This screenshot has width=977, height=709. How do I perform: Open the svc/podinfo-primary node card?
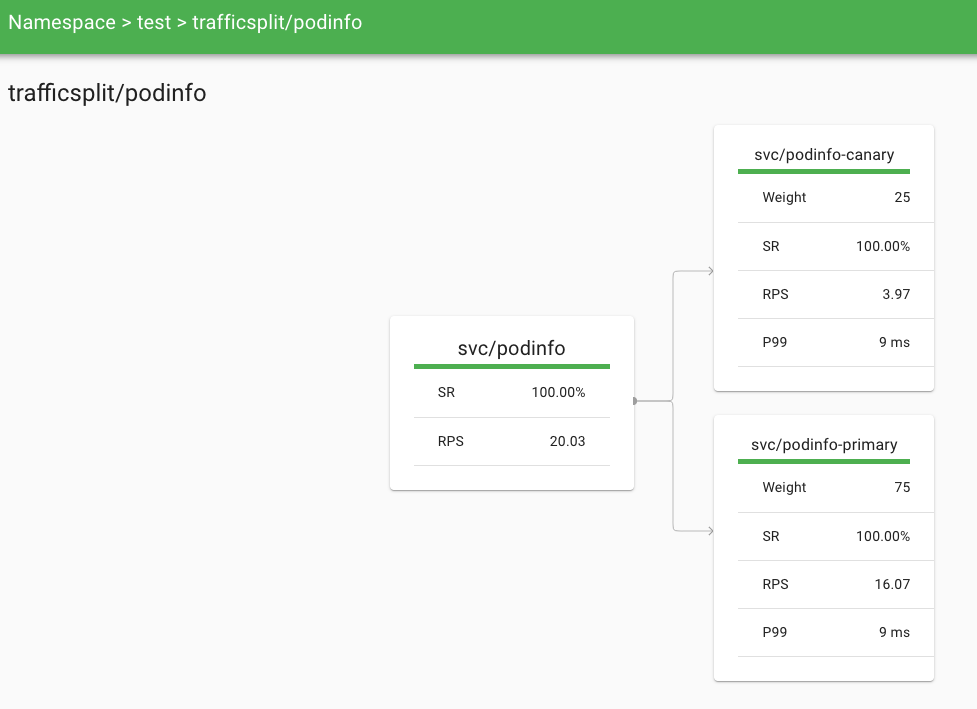pyautogui.click(x=823, y=445)
